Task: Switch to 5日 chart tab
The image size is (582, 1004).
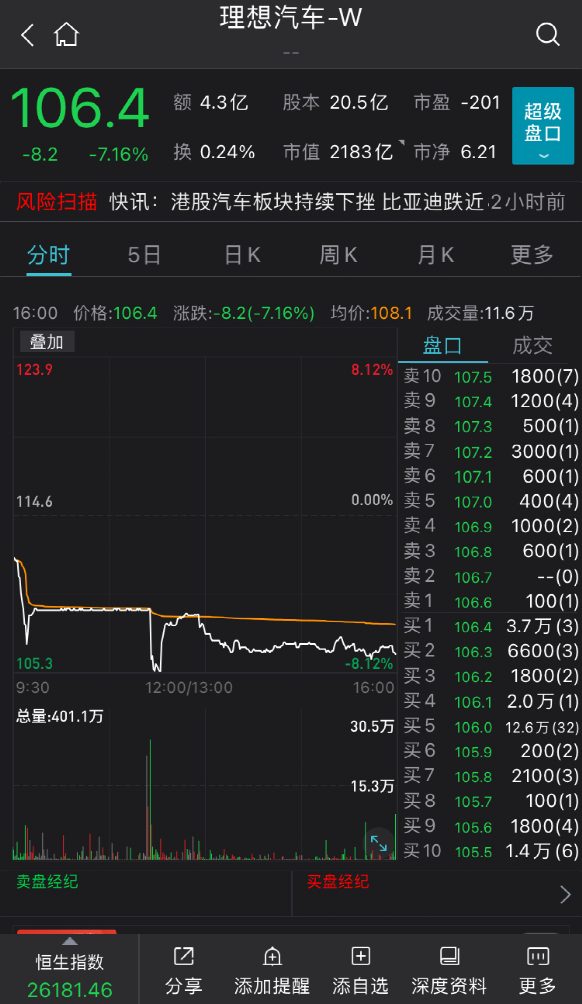Action: click(x=144, y=255)
